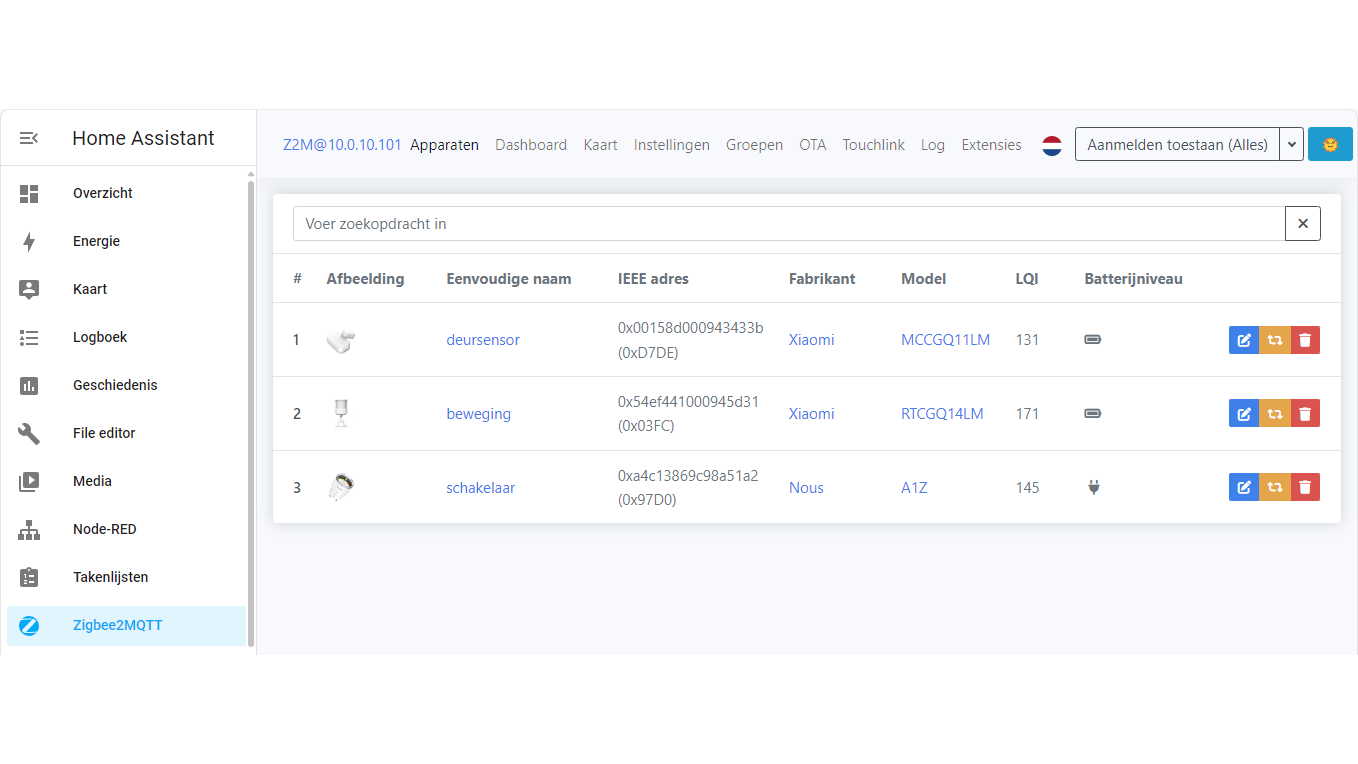Open Node-RED from the sidebar
Screen dimensions: 1358x764
[x=104, y=529]
